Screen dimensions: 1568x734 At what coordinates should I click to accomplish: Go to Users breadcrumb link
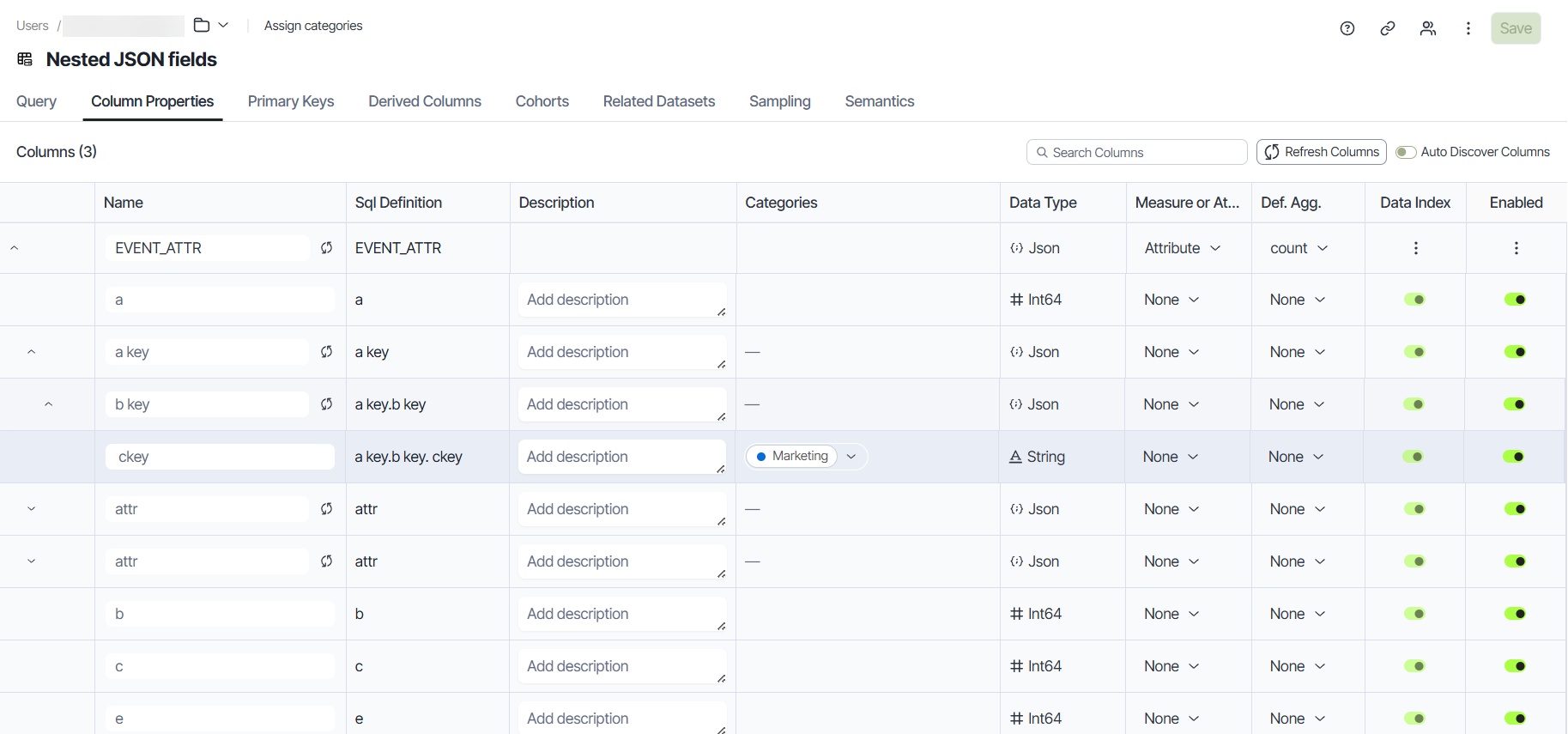(33, 26)
